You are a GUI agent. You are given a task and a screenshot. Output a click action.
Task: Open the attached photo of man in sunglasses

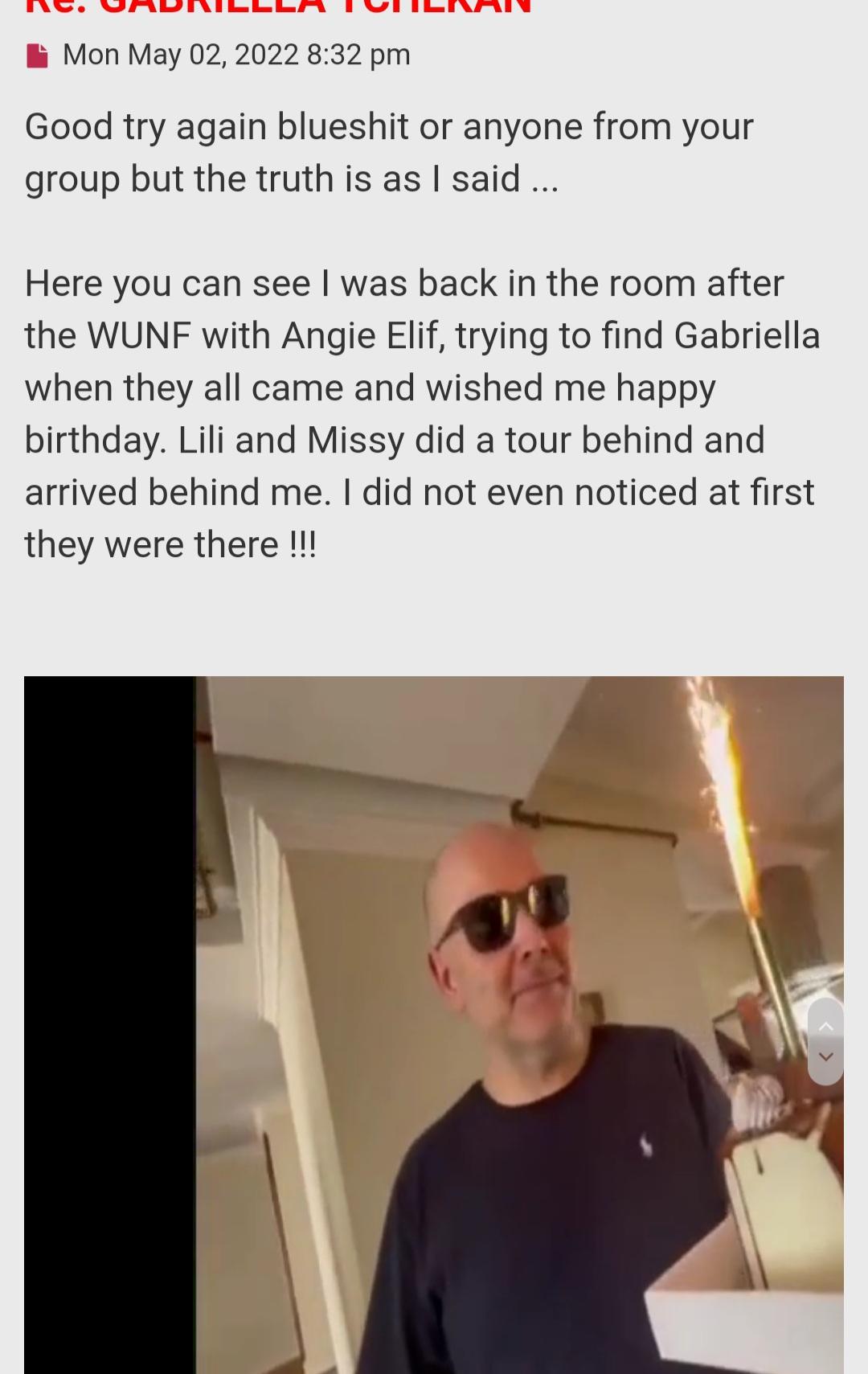point(434,1024)
